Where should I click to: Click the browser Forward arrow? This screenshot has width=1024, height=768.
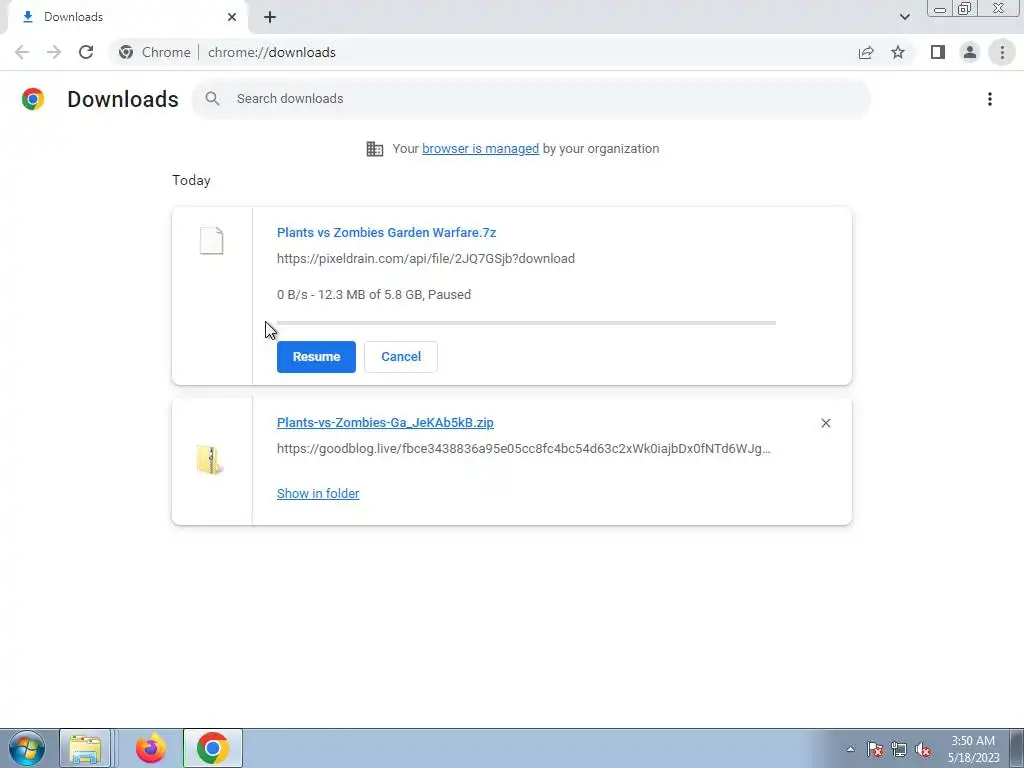54,52
